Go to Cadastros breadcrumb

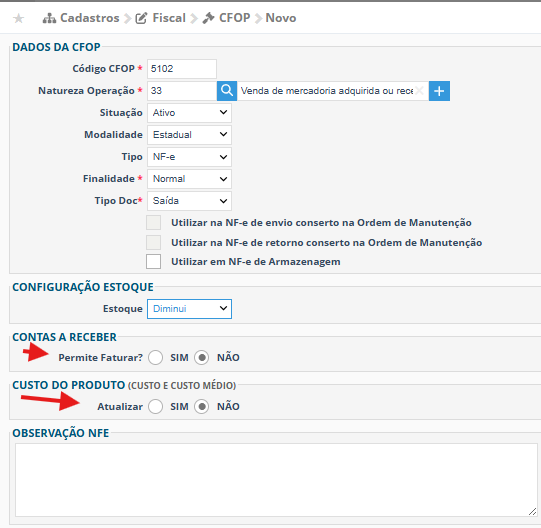[x=90, y=18]
